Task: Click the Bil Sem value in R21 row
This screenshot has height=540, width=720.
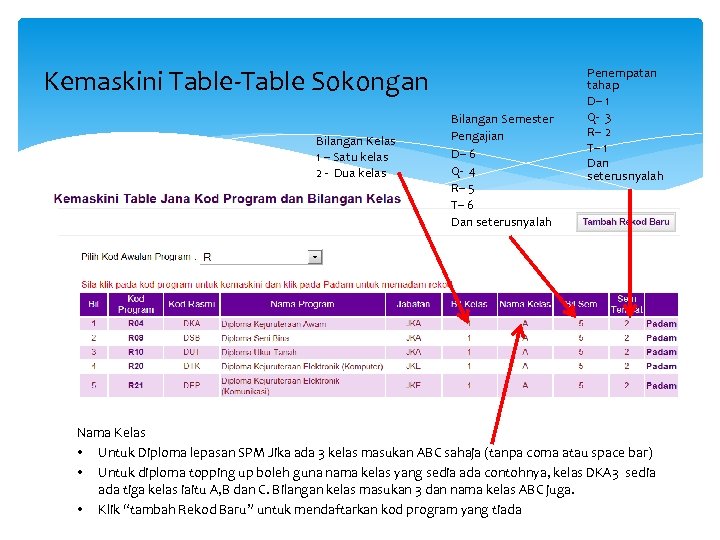Action: pos(581,385)
